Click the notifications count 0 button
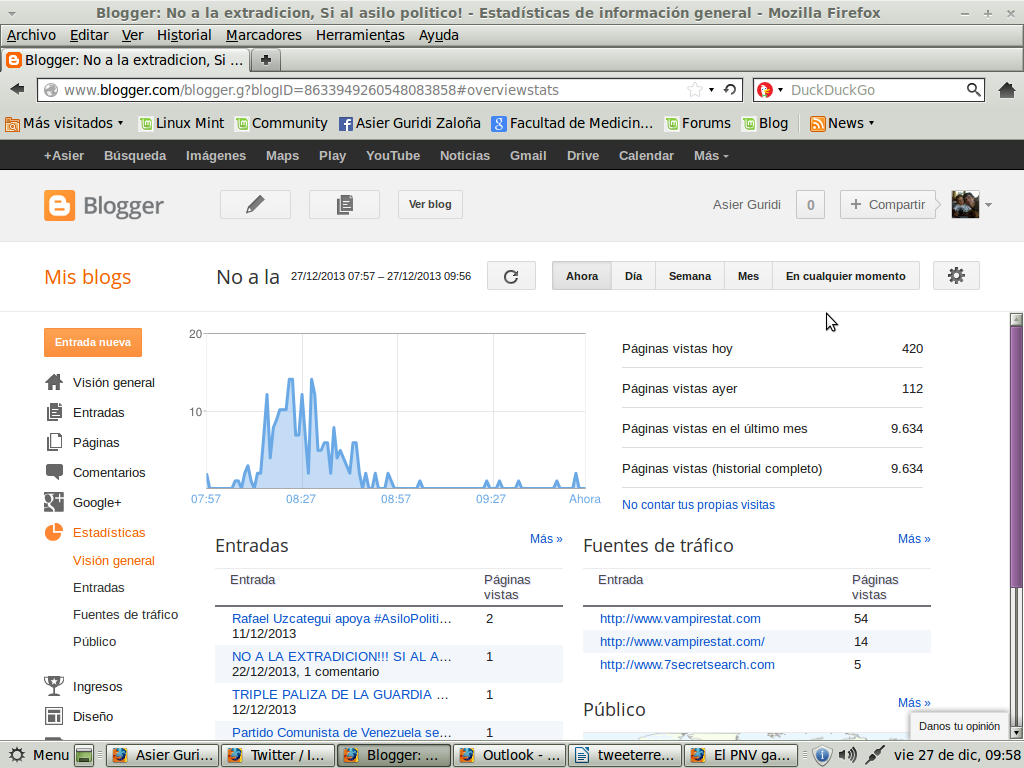This screenshot has width=1024, height=768. click(810, 204)
